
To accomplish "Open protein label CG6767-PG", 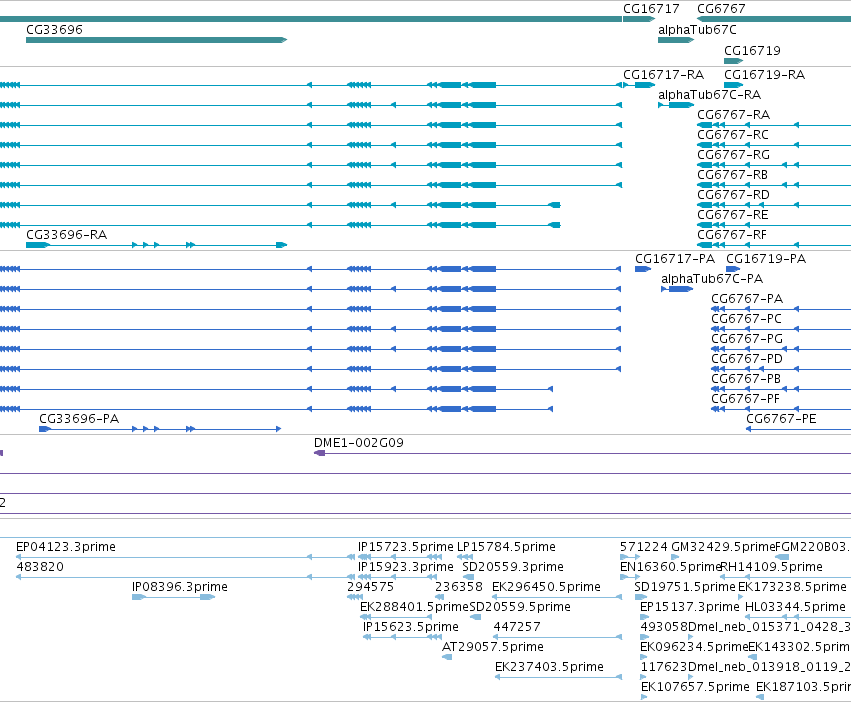I will click(747, 339).
